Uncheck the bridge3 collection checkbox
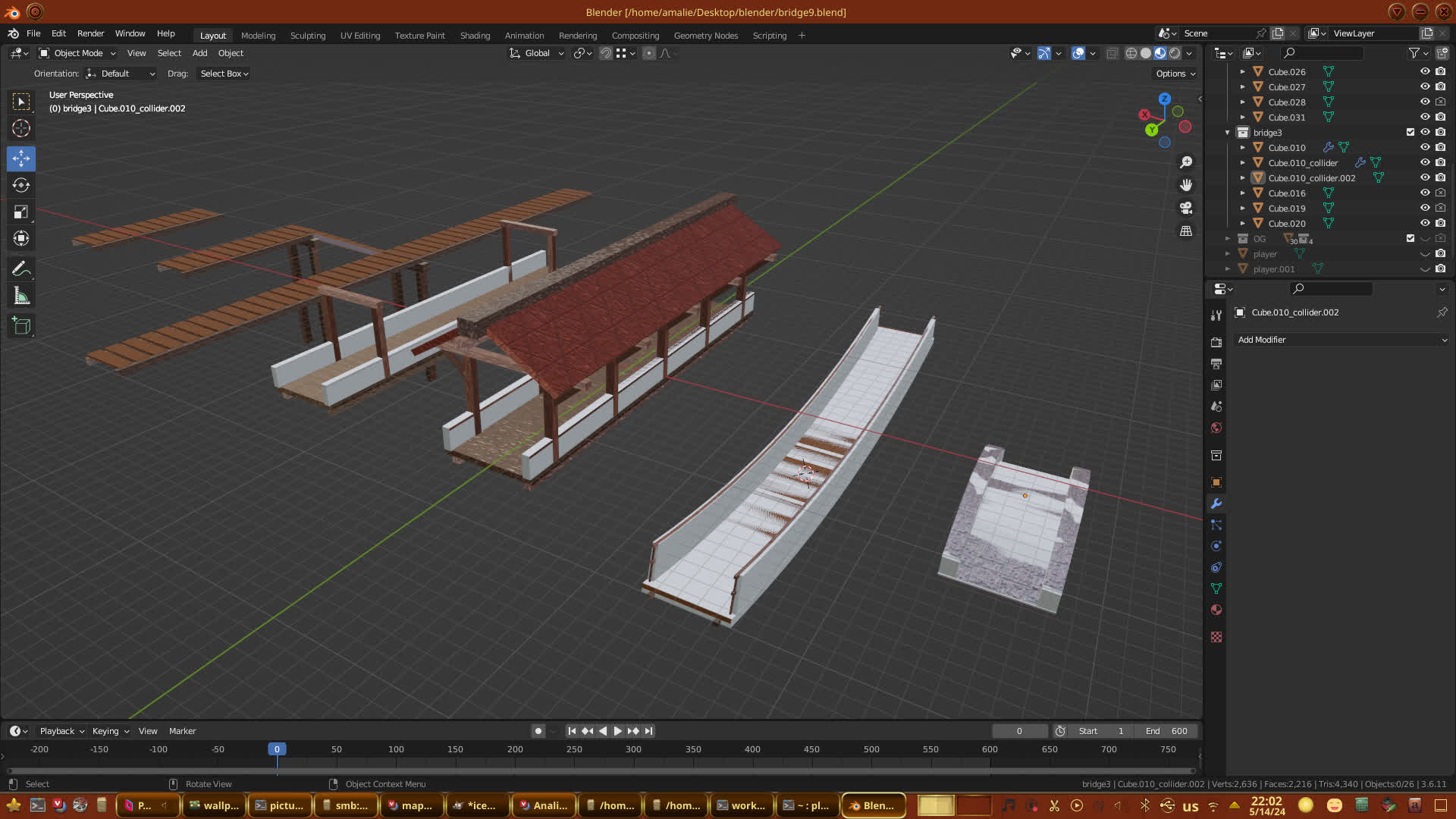 (1410, 132)
